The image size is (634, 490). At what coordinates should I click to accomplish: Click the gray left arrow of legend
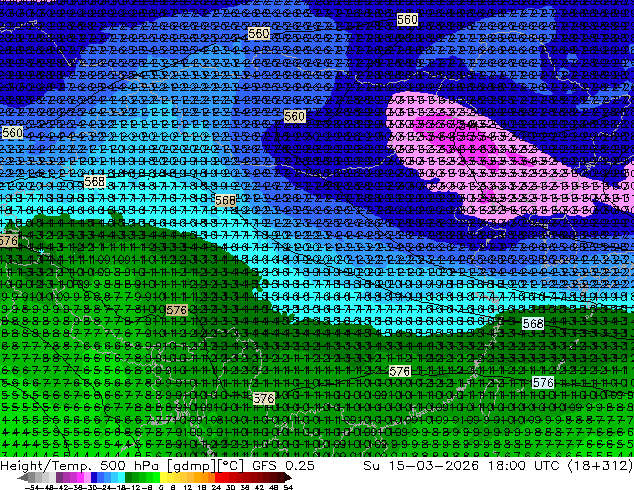(x=23, y=477)
